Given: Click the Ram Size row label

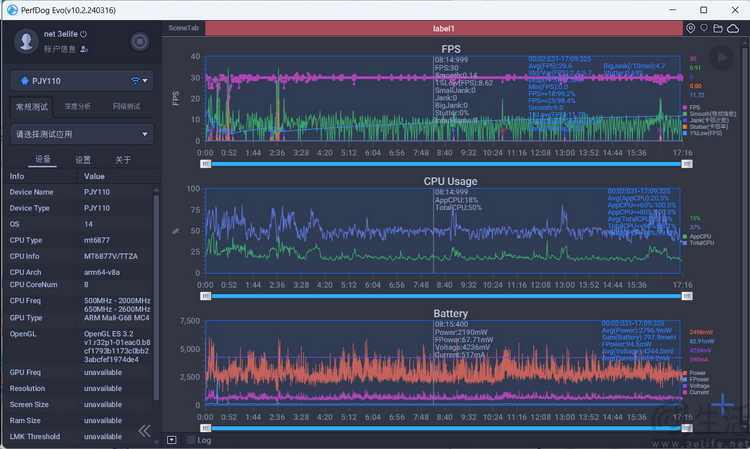Looking at the screenshot, I should click(x=25, y=420).
